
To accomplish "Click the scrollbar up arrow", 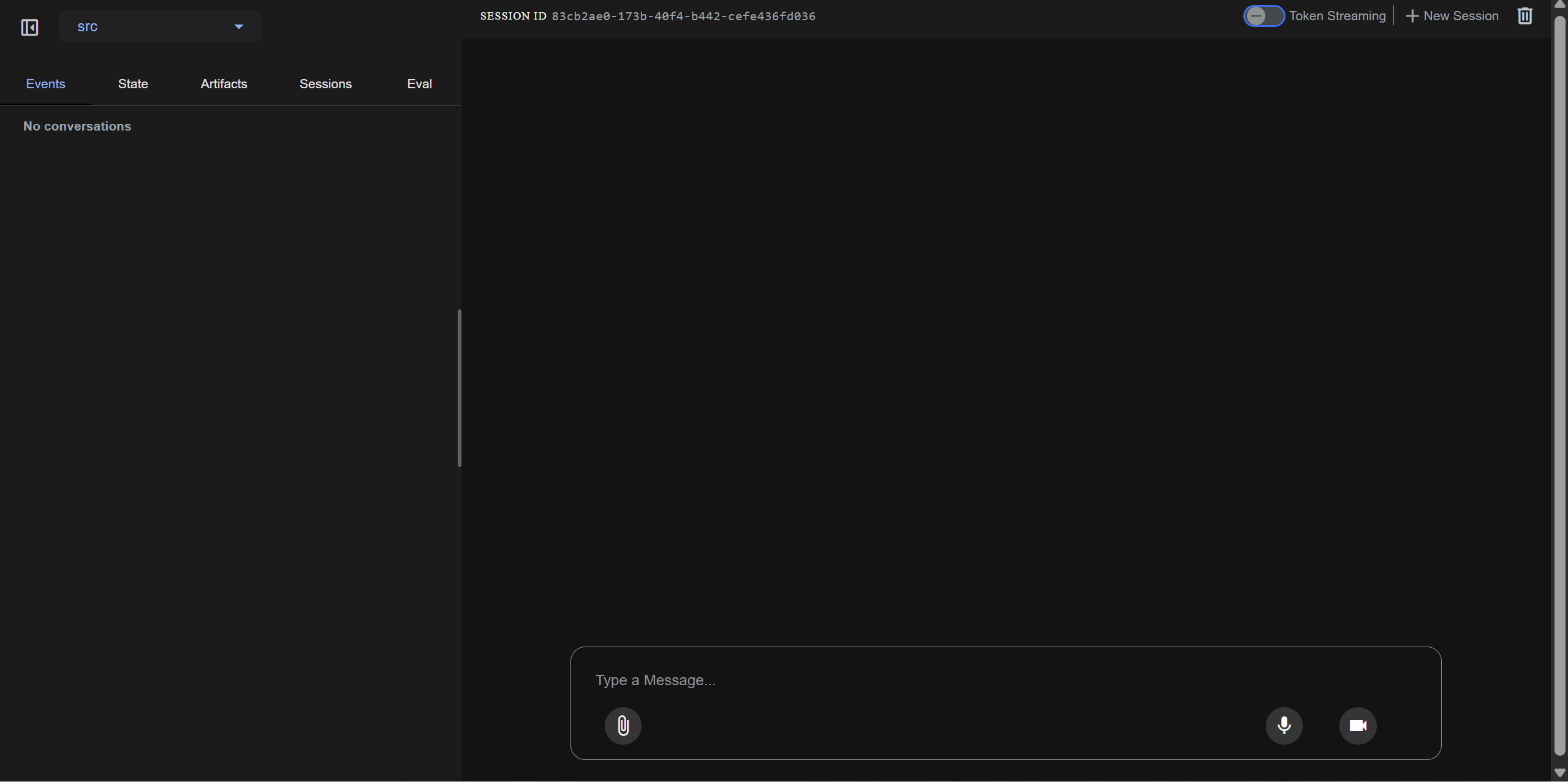I will tap(1559, 5).
